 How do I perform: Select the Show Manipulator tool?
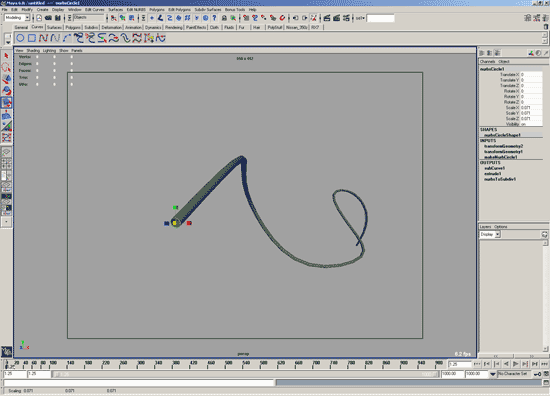pyautogui.click(x=6, y=126)
